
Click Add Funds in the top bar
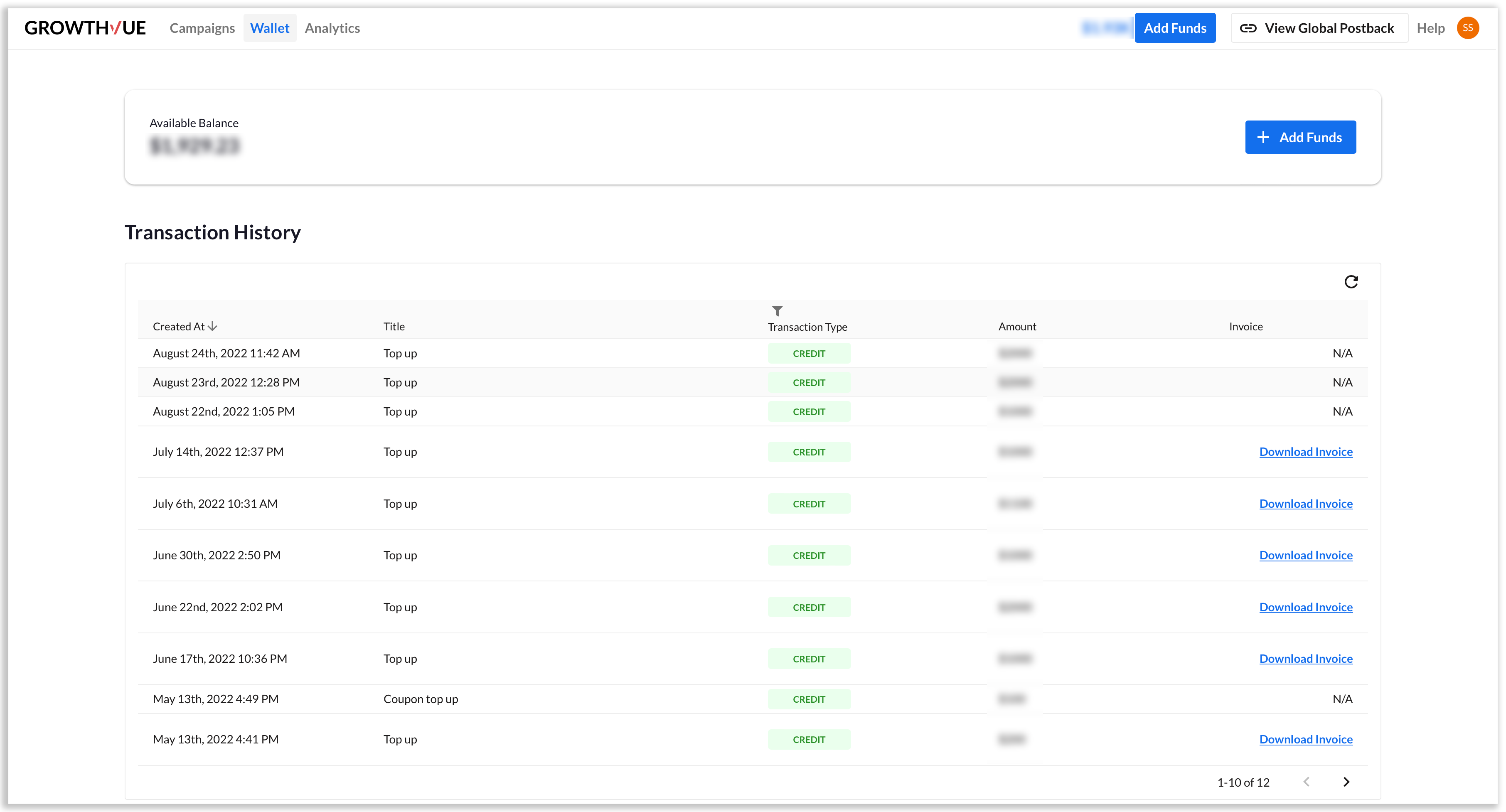point(1174,28)
